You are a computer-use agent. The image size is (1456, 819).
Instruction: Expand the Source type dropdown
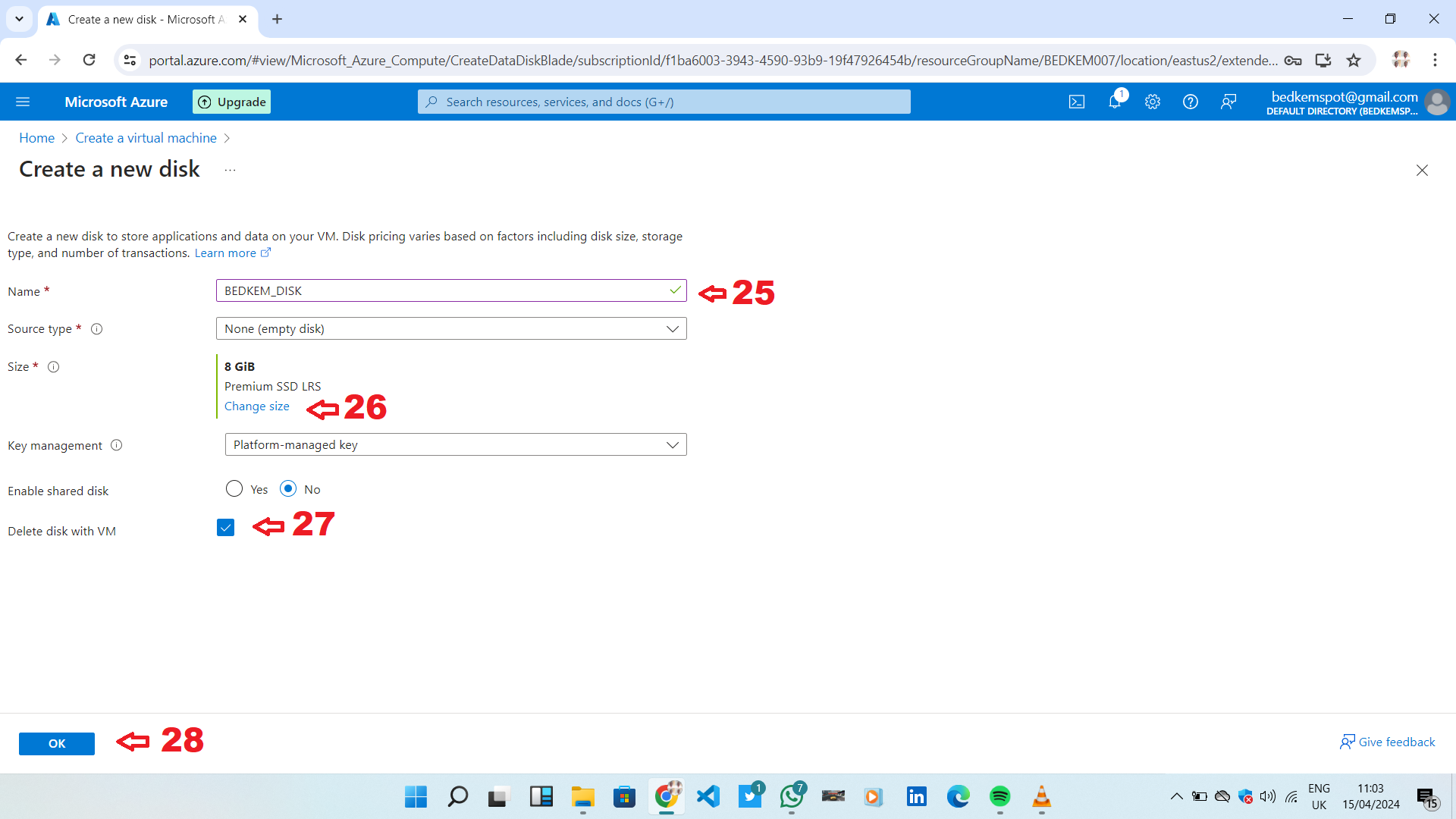pos(451,328)
